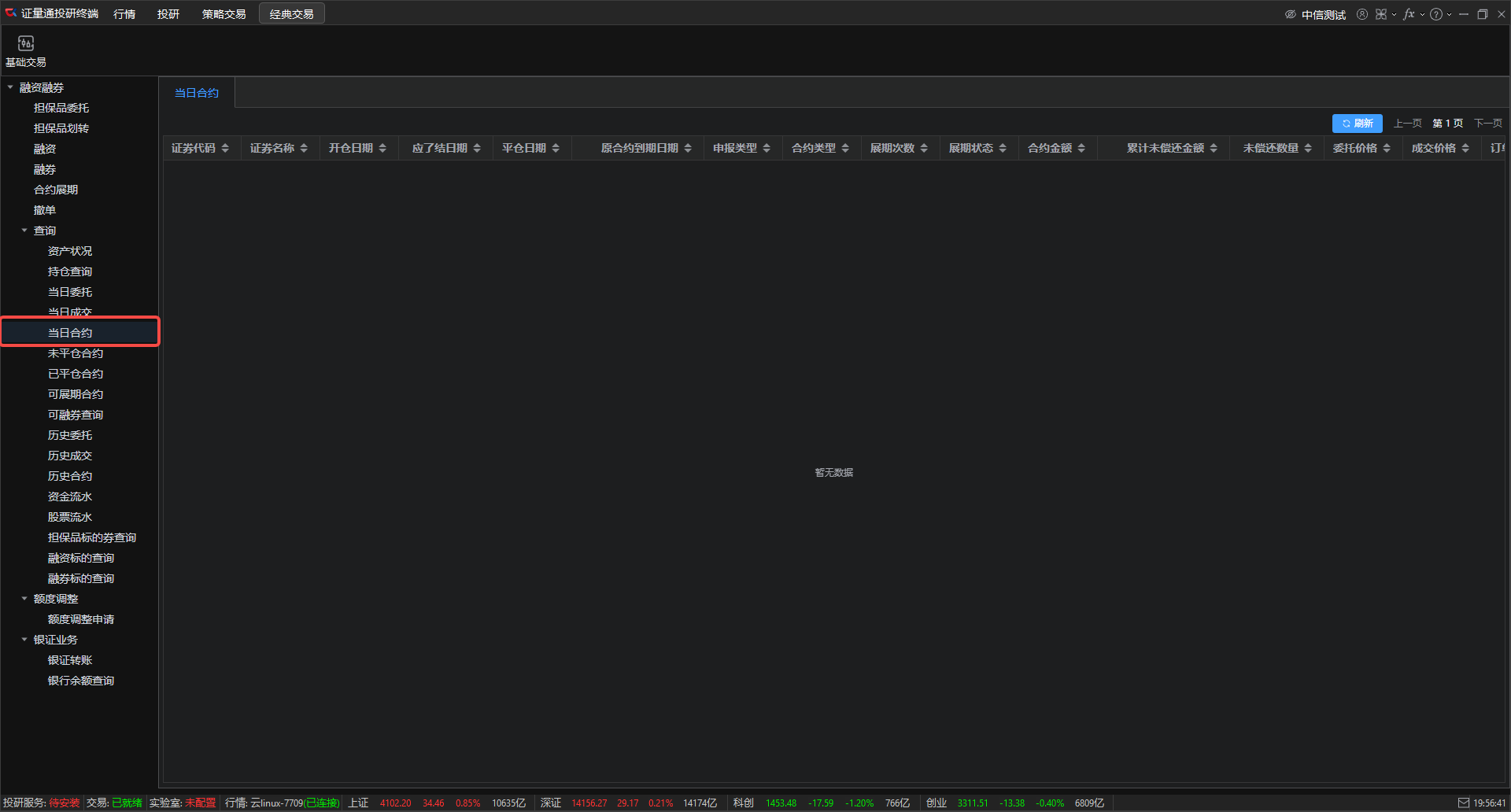
Task: Click the help question mark icon
Action: pos(1436,14)
